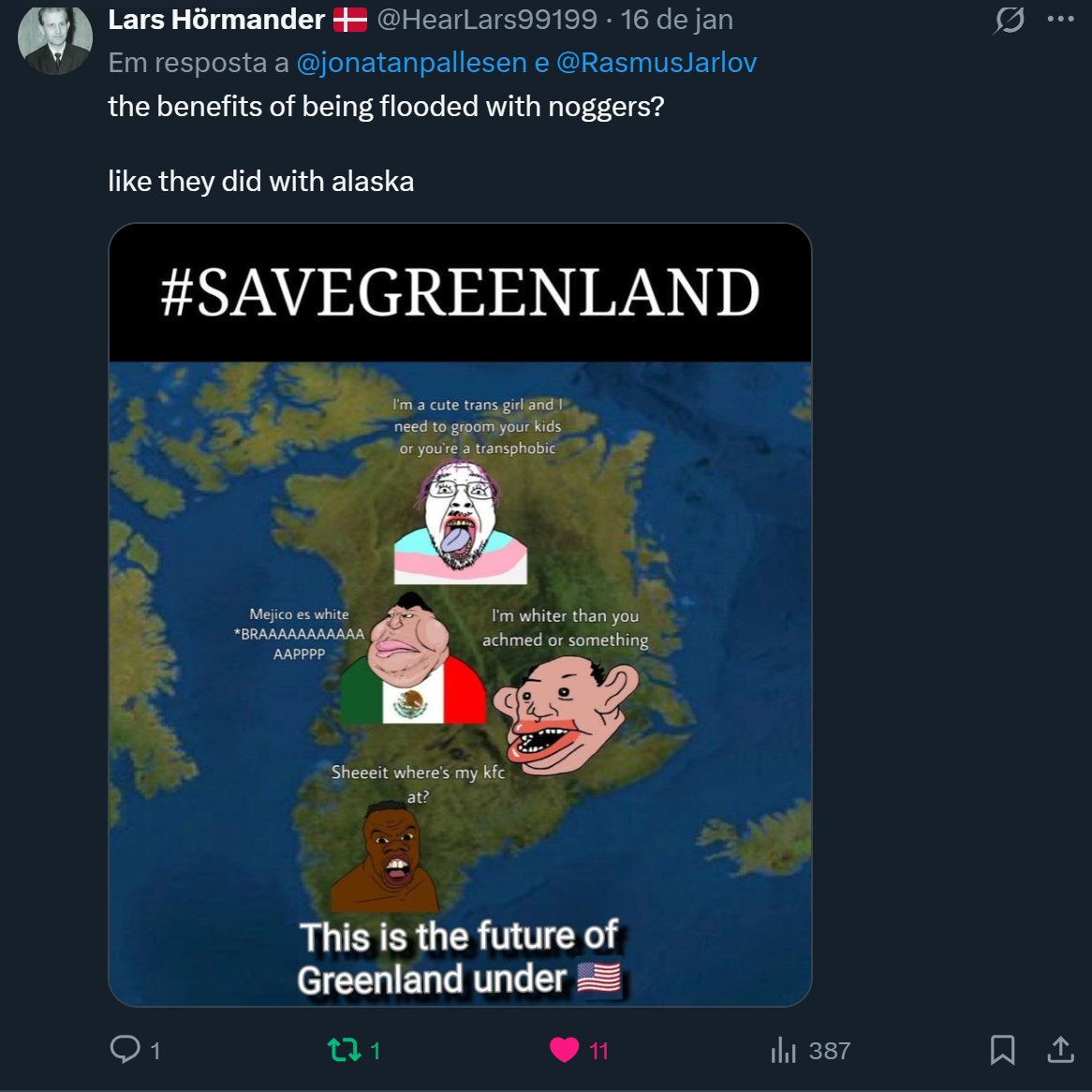
Task: Toggle the bookmark icon for this tweet
Action: pos(1002,1050)
